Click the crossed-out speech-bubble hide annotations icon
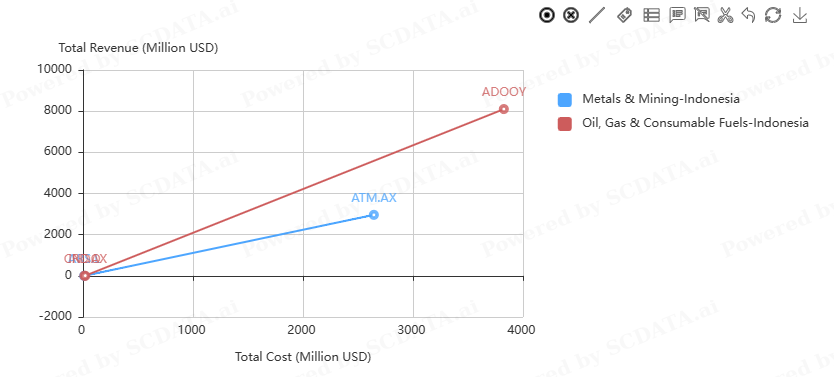This screenshot has height=377, width=834. pyautogui.click(x=702, y=15)
